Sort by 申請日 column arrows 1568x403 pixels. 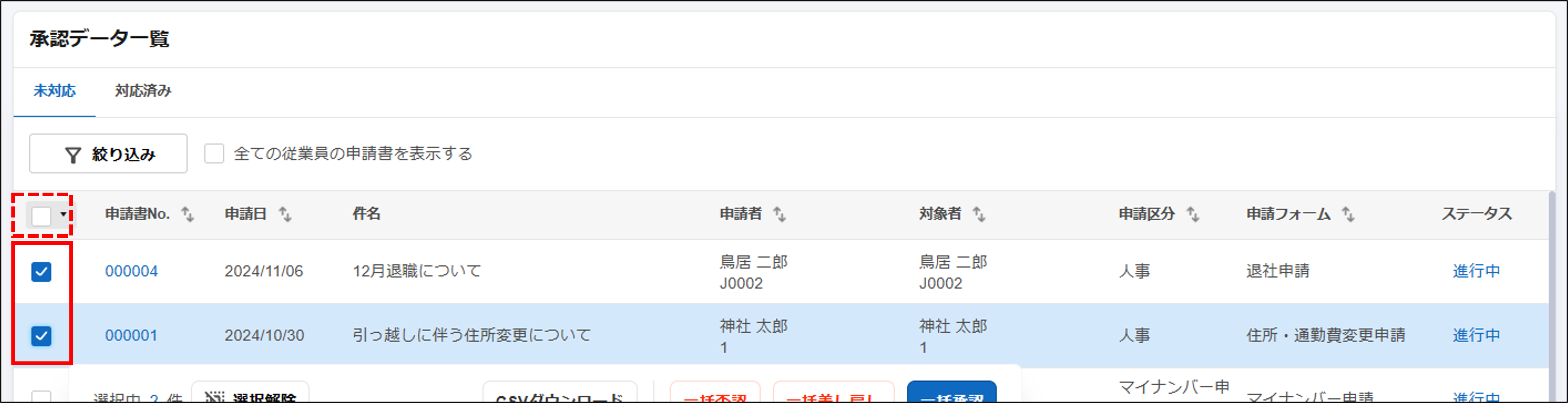click(x=285, y=214)
